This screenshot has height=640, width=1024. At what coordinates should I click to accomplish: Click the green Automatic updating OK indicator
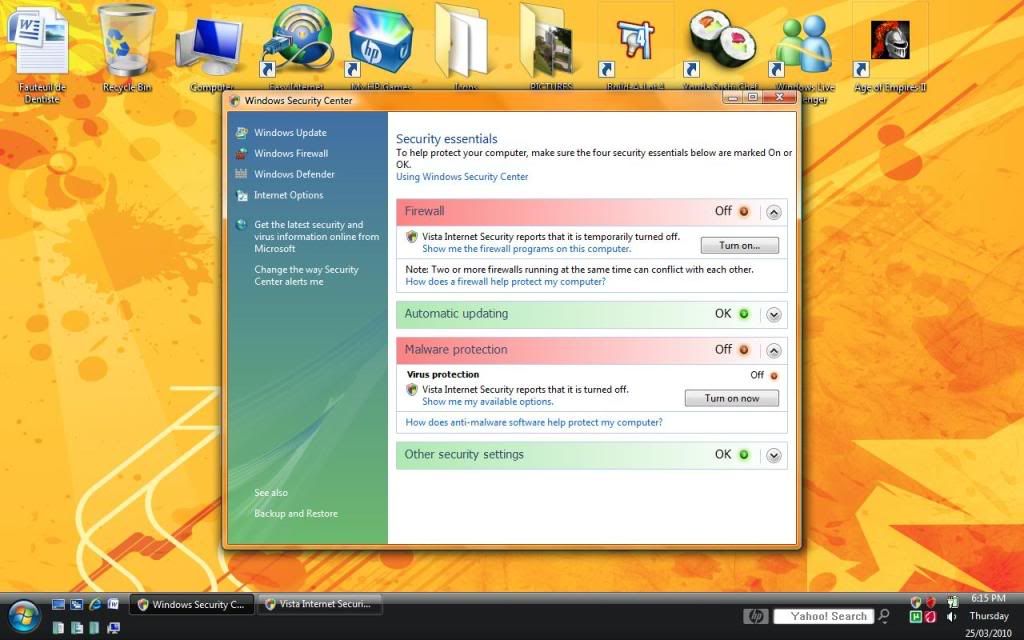(743, 313)
